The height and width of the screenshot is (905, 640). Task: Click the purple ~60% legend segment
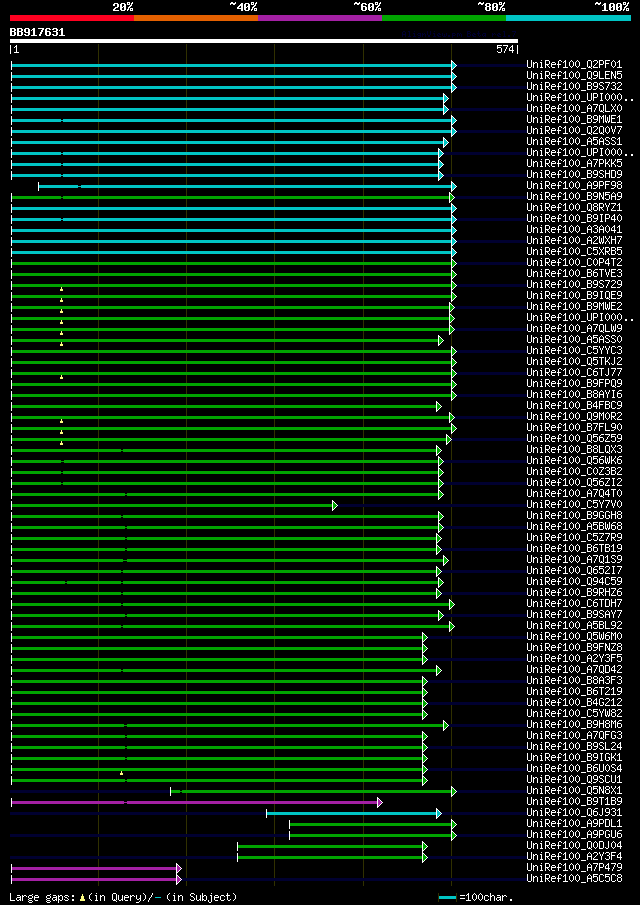coord(320,18)
